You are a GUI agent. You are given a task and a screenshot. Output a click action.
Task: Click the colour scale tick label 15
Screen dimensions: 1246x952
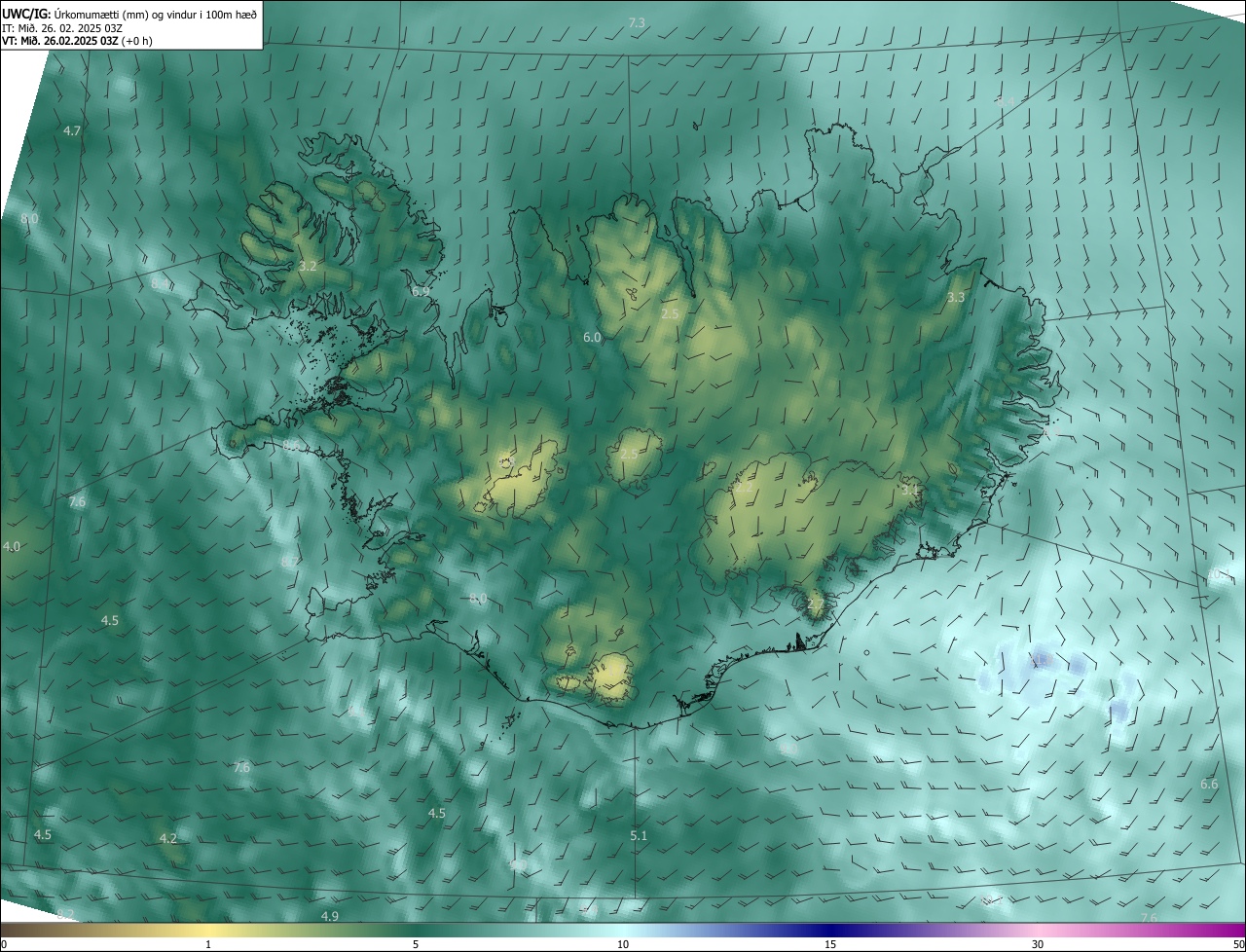coord(830,944)
